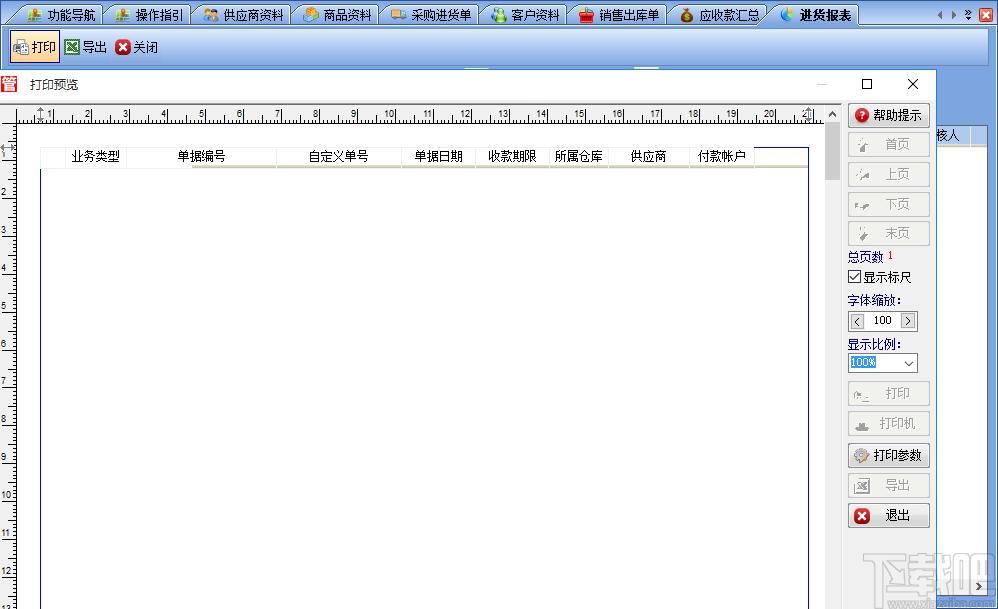Close current tab with red X at top right
The image size is (998, 609).
(x=986, y=15)
